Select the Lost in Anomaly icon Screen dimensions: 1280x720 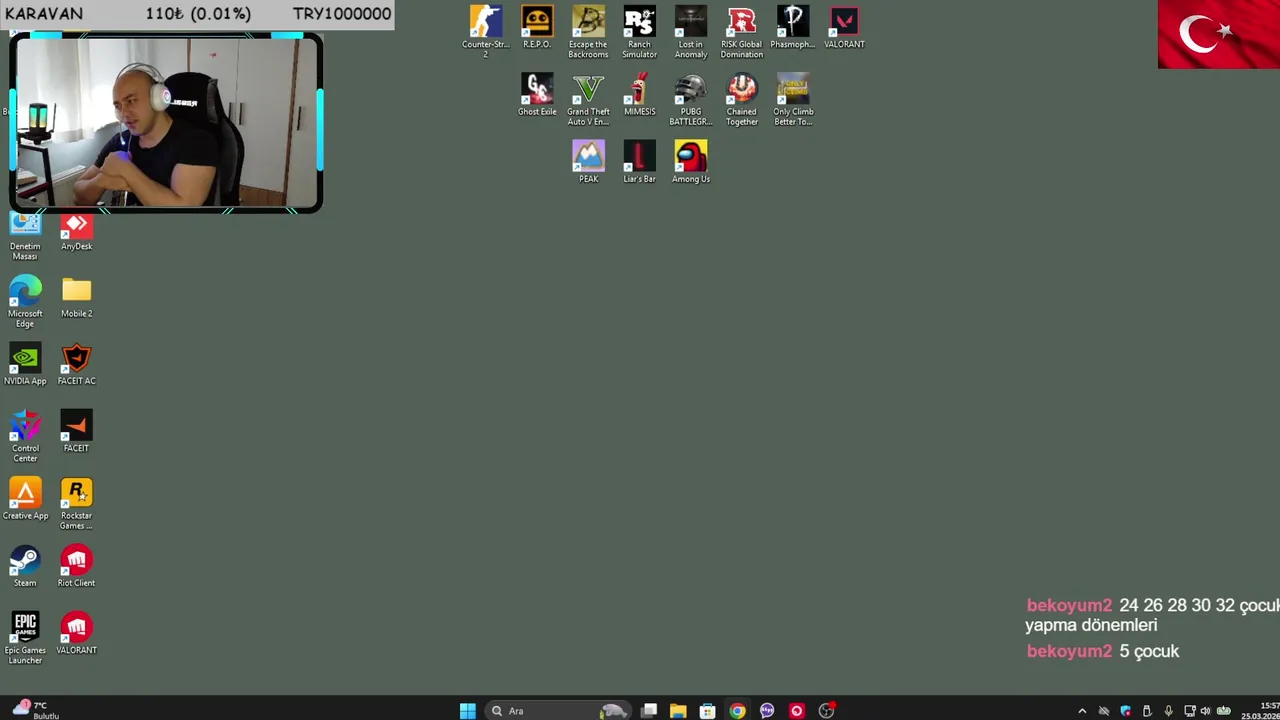tap(690, 31)
